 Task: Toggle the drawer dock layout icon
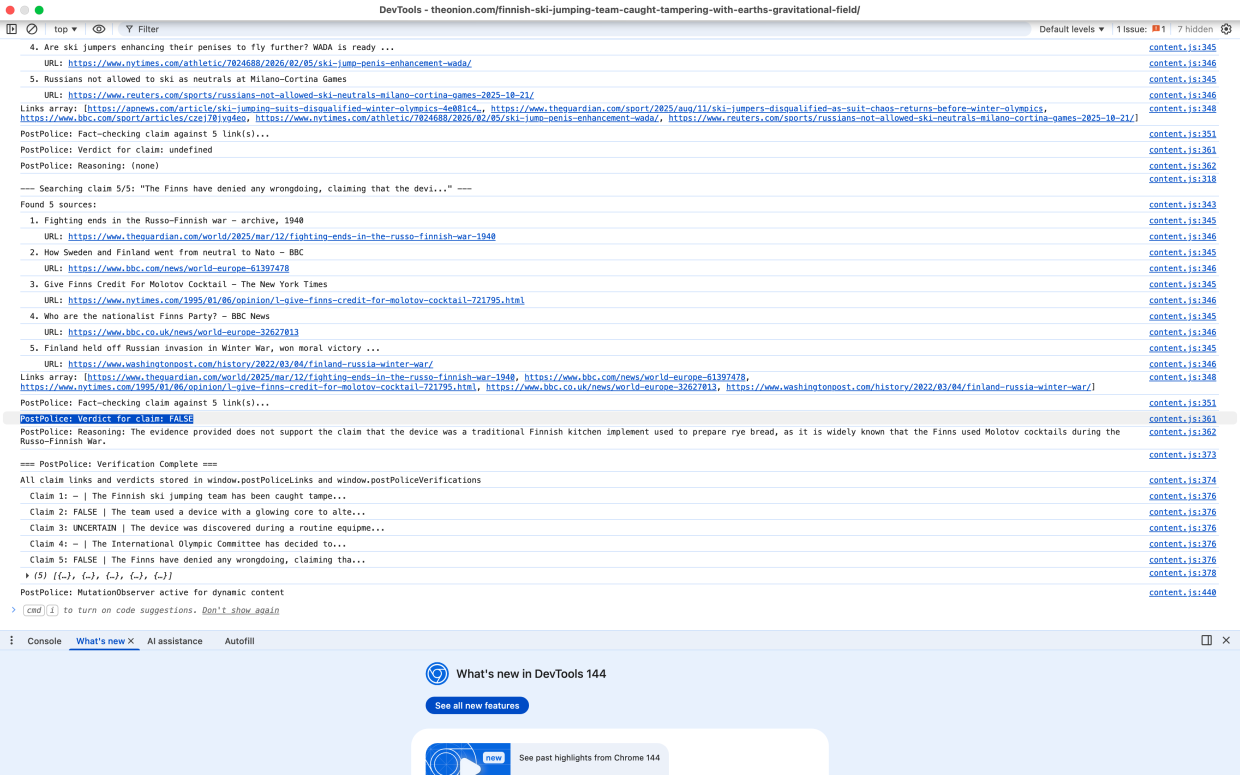(1207, 640)
